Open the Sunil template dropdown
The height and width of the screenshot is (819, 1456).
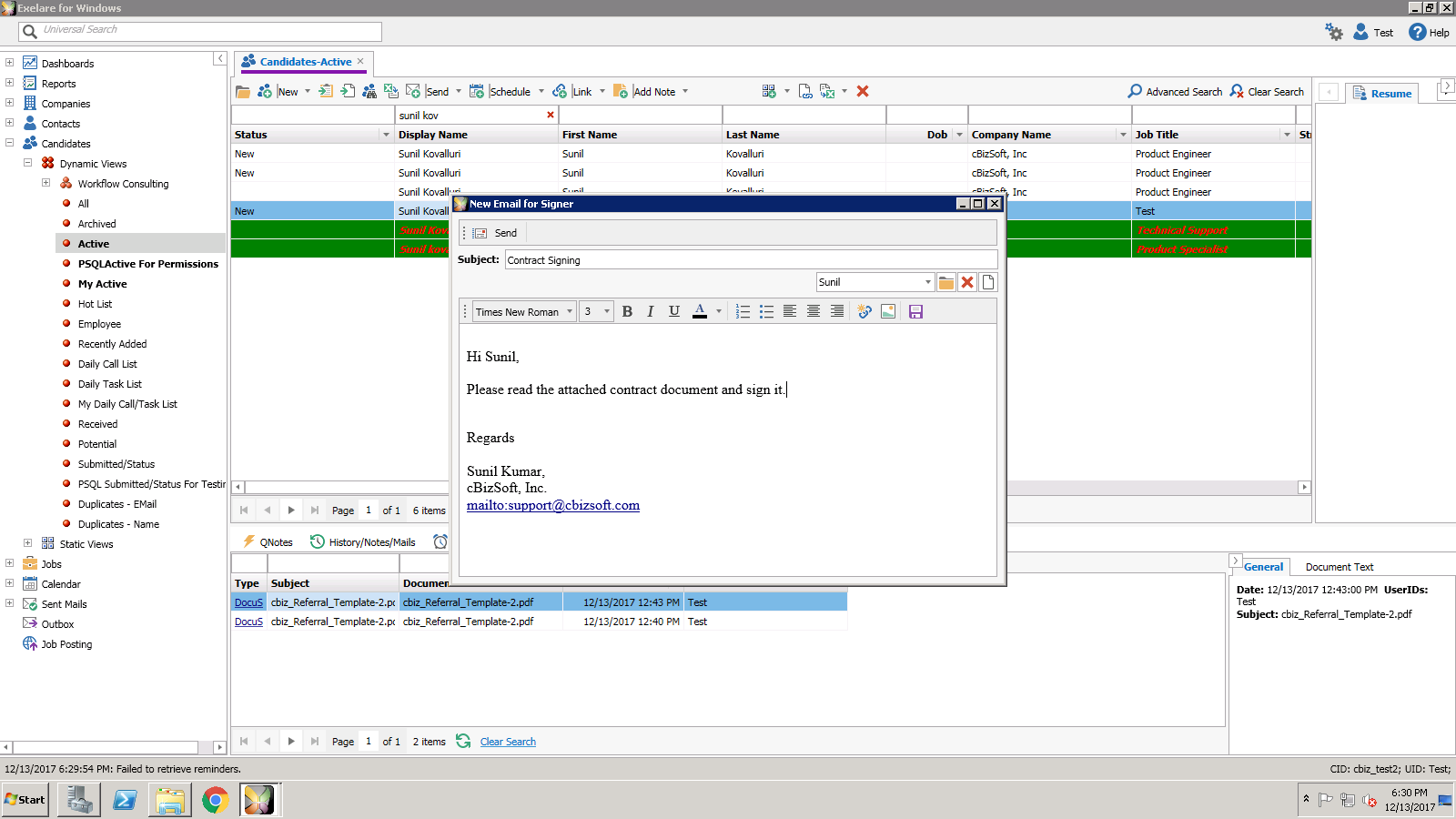click(x=928, y=282)
